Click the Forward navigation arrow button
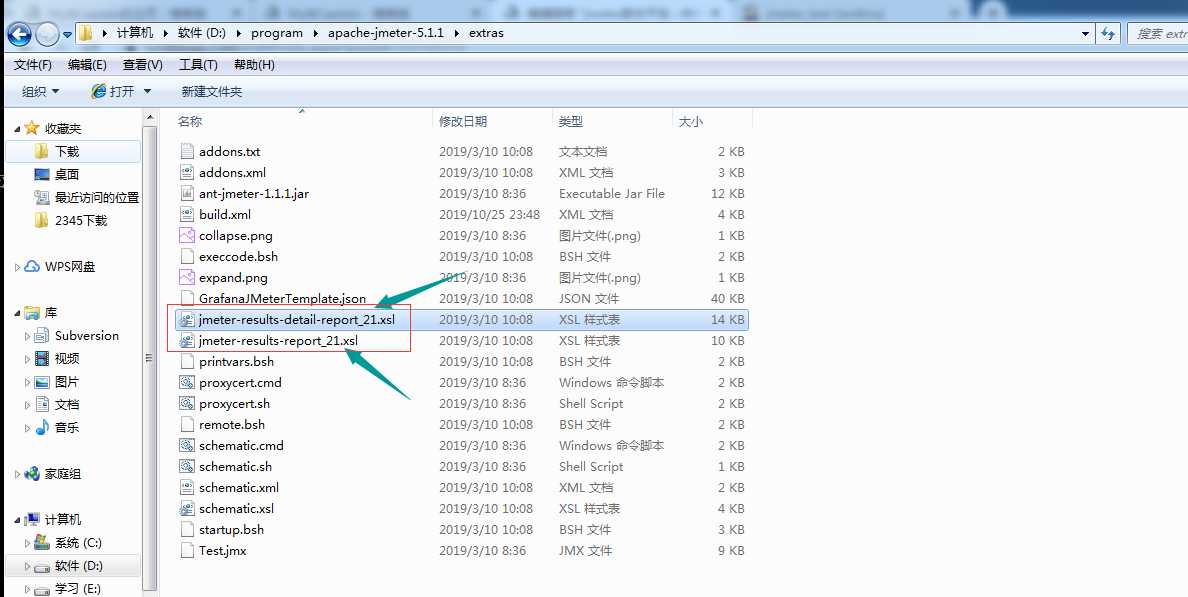Image resolution: width=1188 pixels, height=597 pixels. pyautogui.click(x=47, y=33)
